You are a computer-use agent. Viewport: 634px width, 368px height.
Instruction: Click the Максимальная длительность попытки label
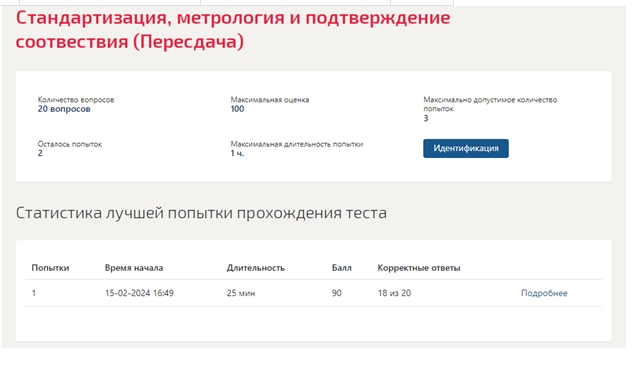click(x=297, y=144)
